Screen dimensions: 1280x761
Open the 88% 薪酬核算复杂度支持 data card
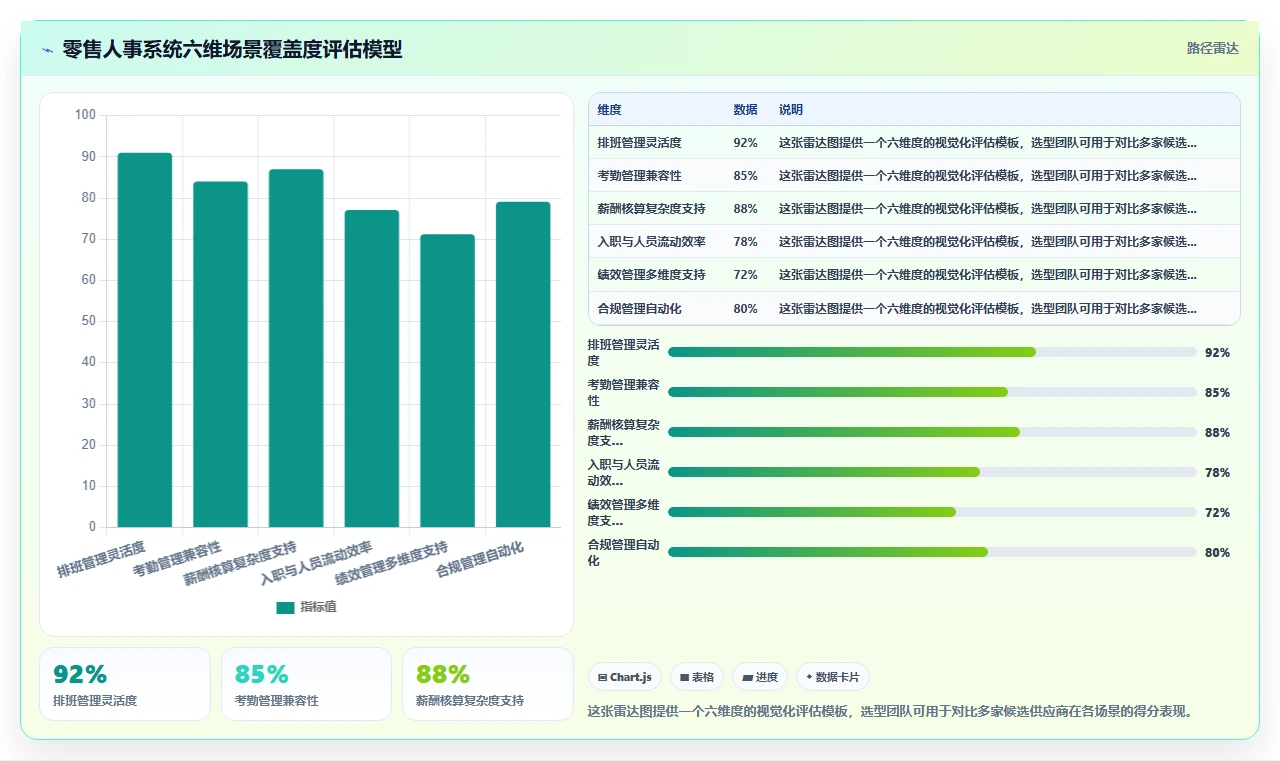click(x=487, y=684)
